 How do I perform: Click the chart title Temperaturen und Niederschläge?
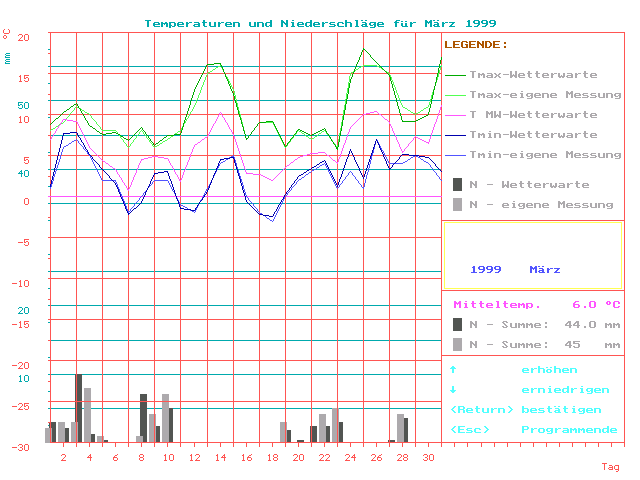point(320,23)
